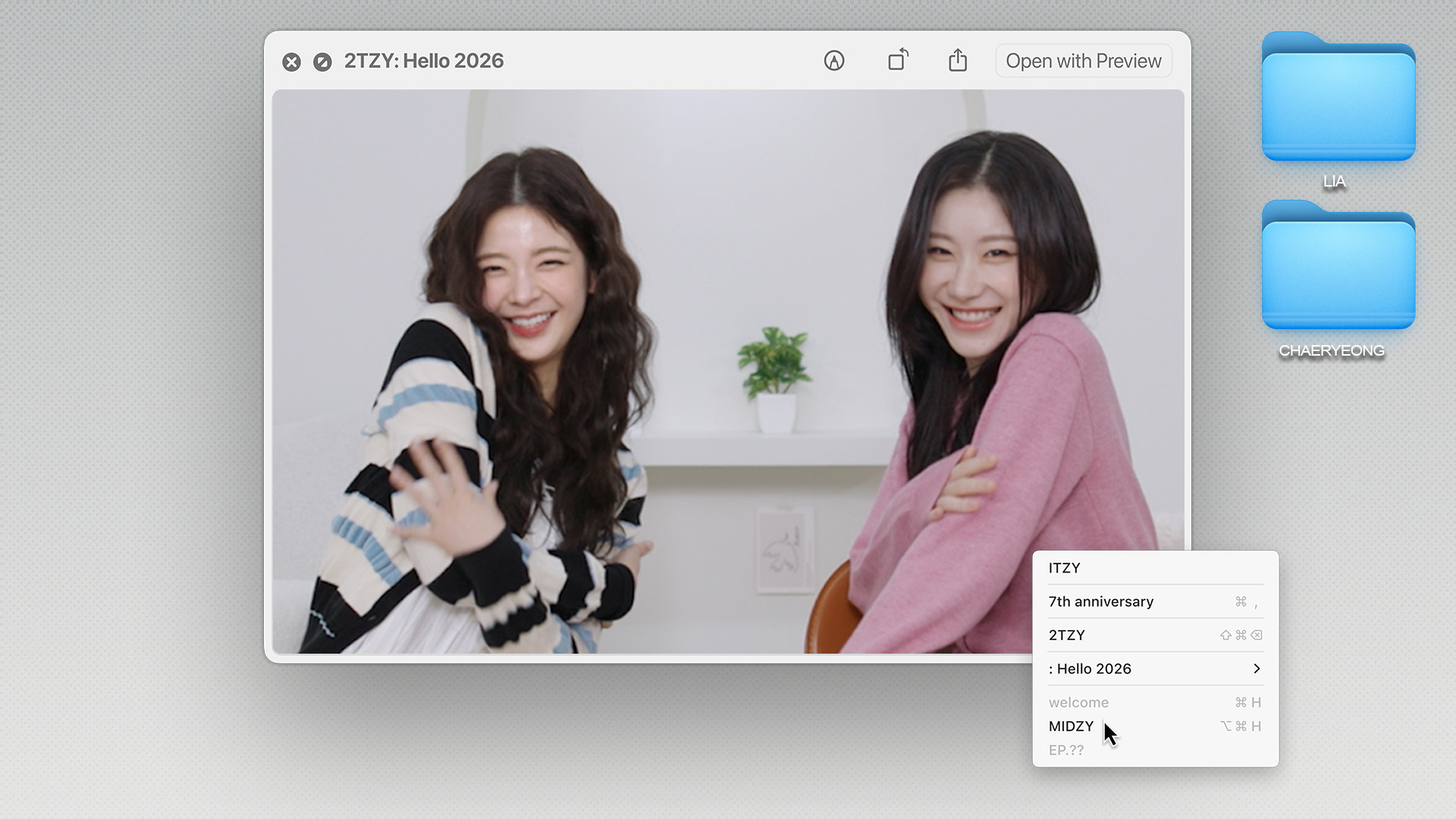Expand the ': Hello 2026' submenu
Image resolution: width=1456 pixels, height=819 pixels.
point(1090,669)
